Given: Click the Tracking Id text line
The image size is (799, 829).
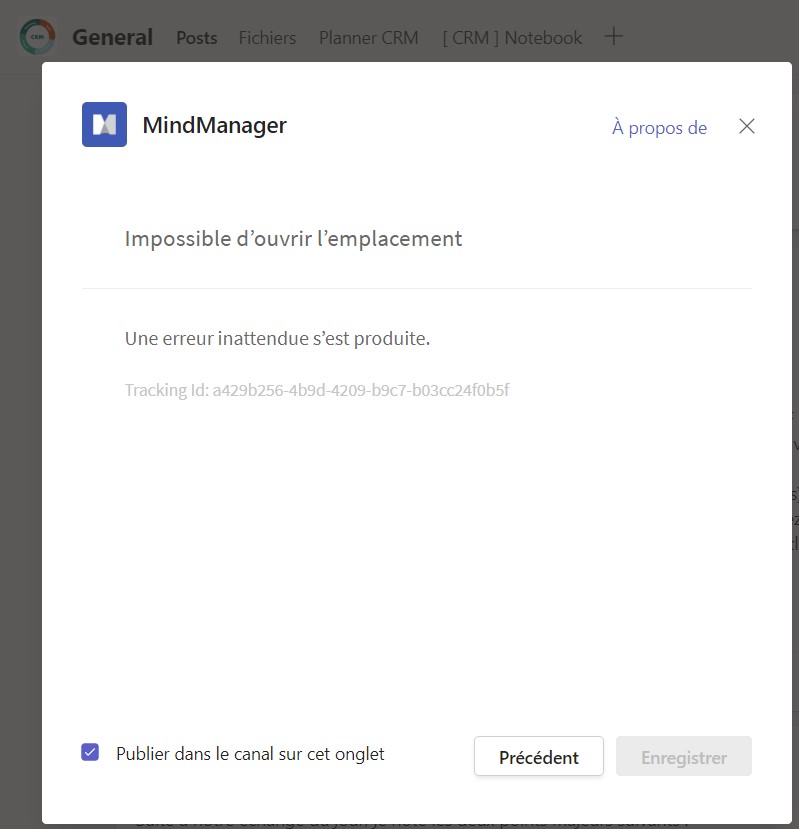Looking at the screenshot, I should (317, 390).
